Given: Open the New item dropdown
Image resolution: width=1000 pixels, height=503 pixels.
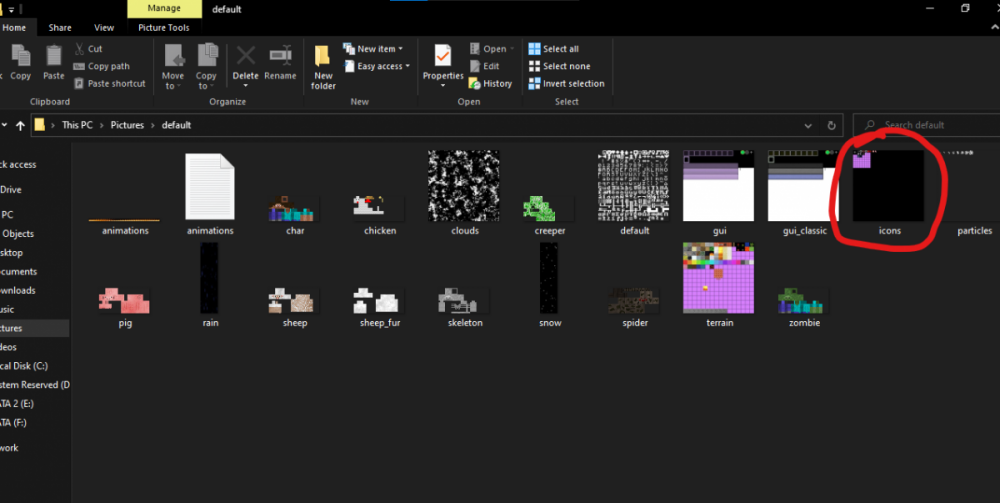Looking at the screenshot, I should [x=373, y=48].
